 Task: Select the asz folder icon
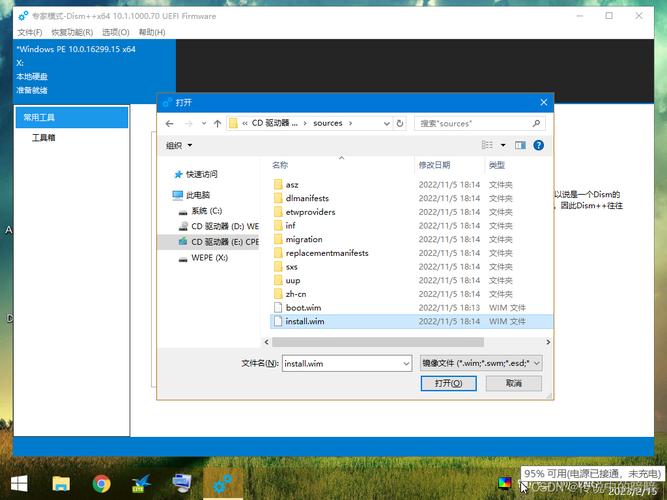pos(278,185)
